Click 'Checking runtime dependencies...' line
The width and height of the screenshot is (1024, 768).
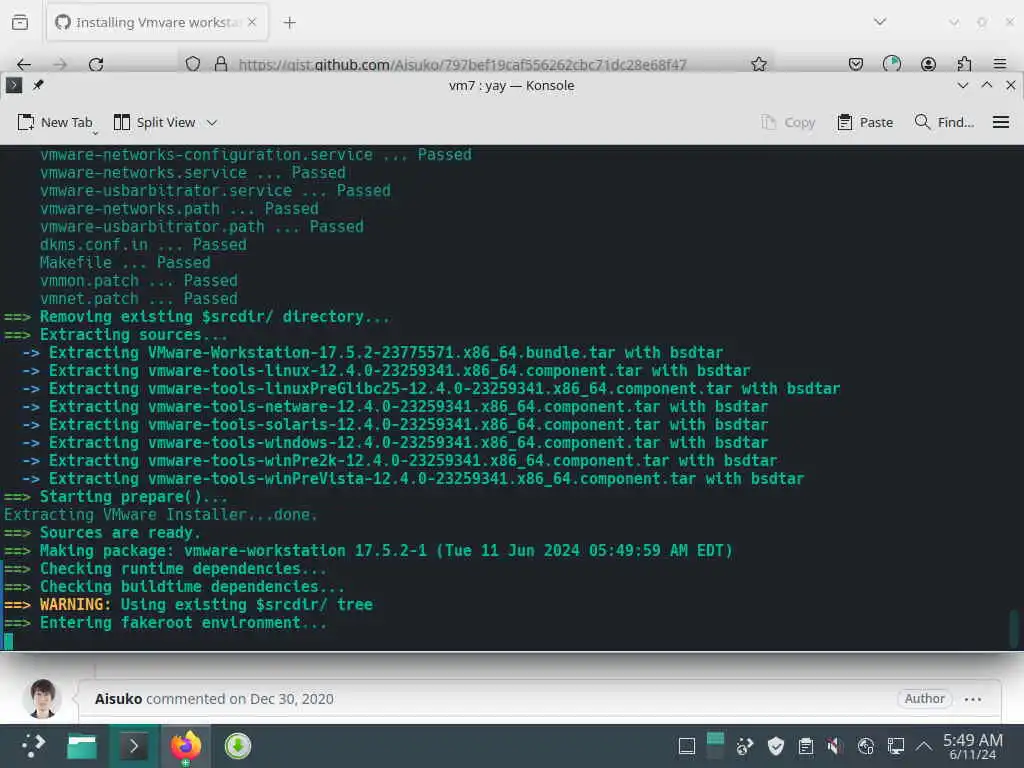[165, 569]
